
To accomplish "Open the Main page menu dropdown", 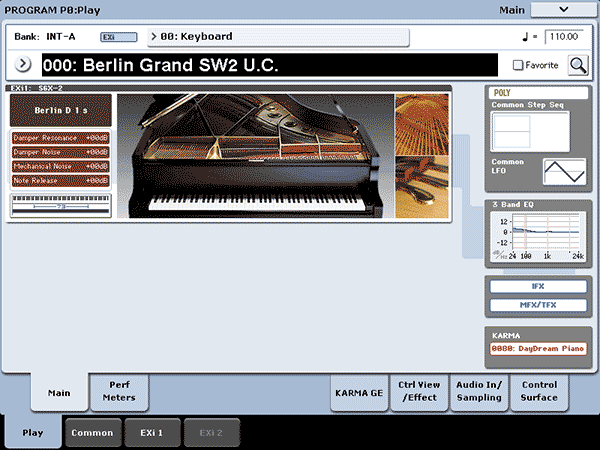I will pyautogui.click(x=562, y=9).
